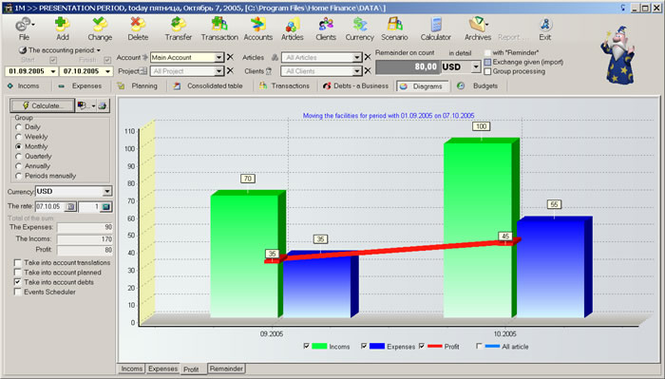Switch to bottom Expenses chart tab
Image resolution: width=665 pixels, height=379 pixels.
(x=163, y=369)
